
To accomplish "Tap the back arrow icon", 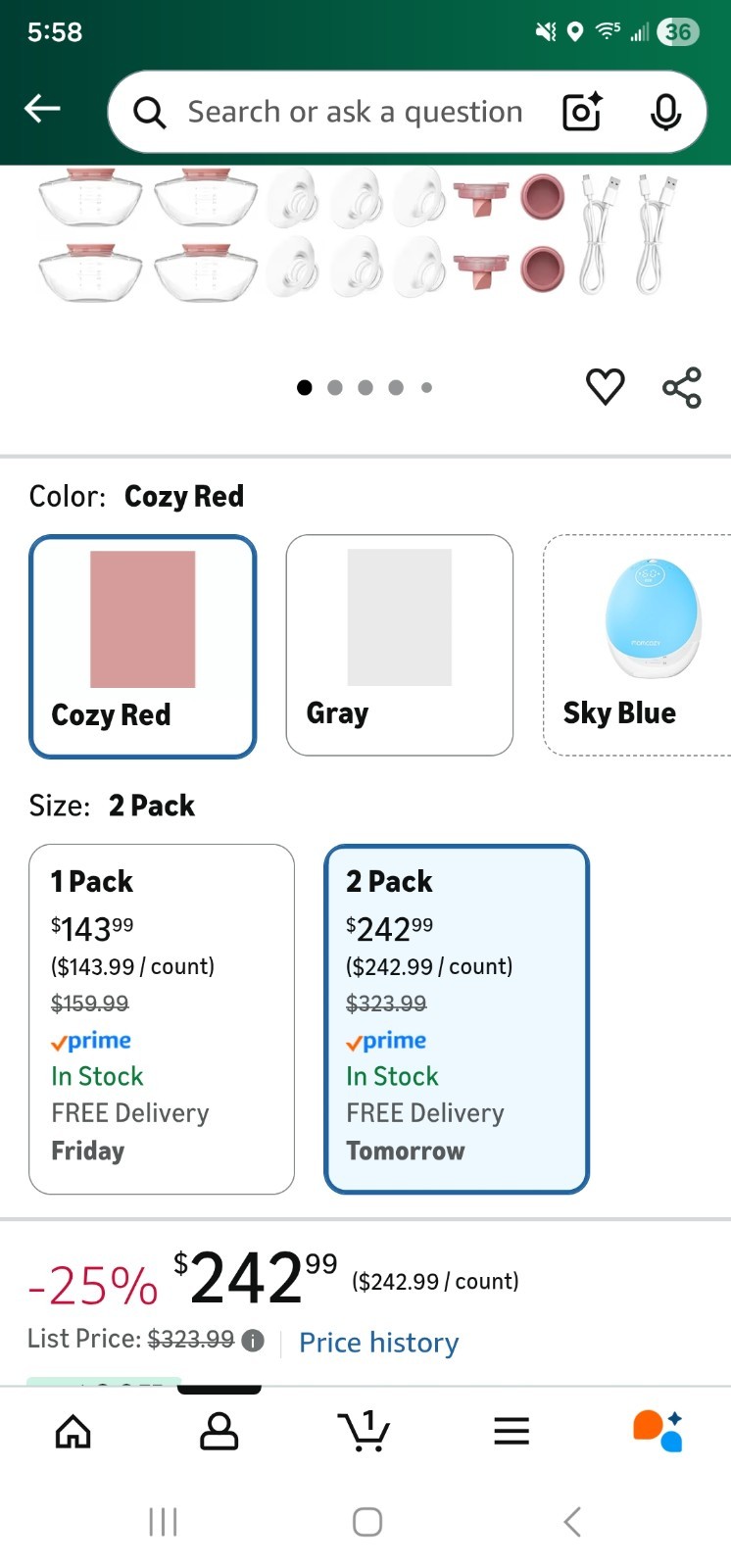I will [43, 109].
